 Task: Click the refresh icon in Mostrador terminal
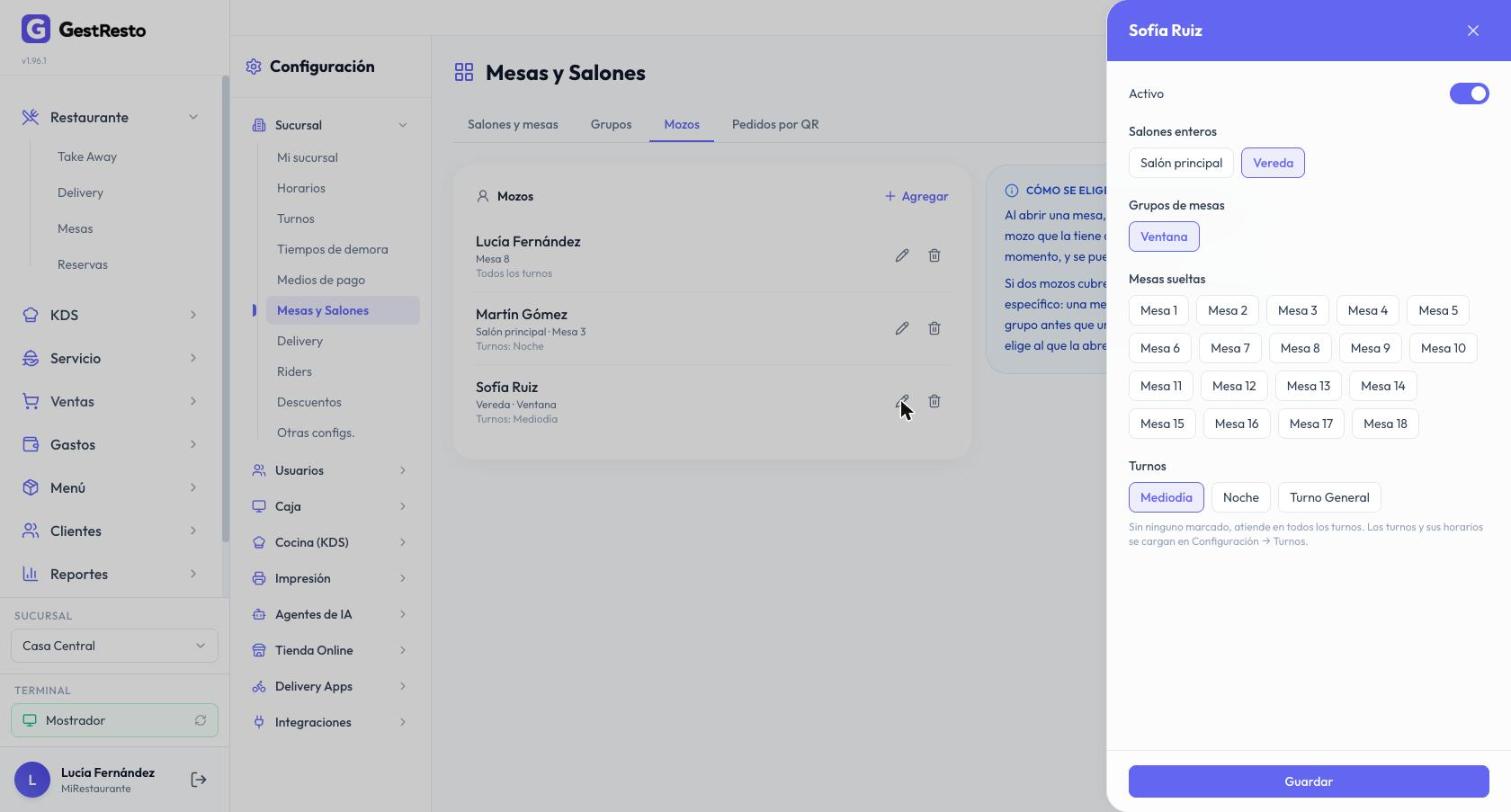click(200, 721)
